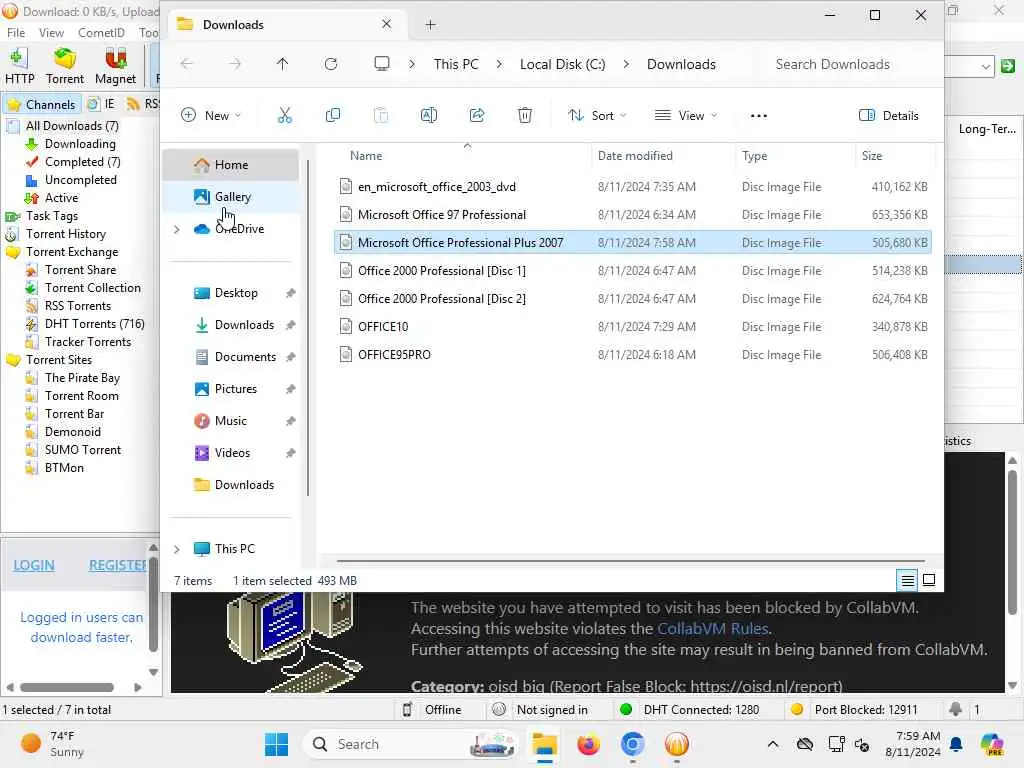The height and width of the screenshot is (768, 1024).
Task: Click the REGISTER link in BitComet
Action: (119, 566)
